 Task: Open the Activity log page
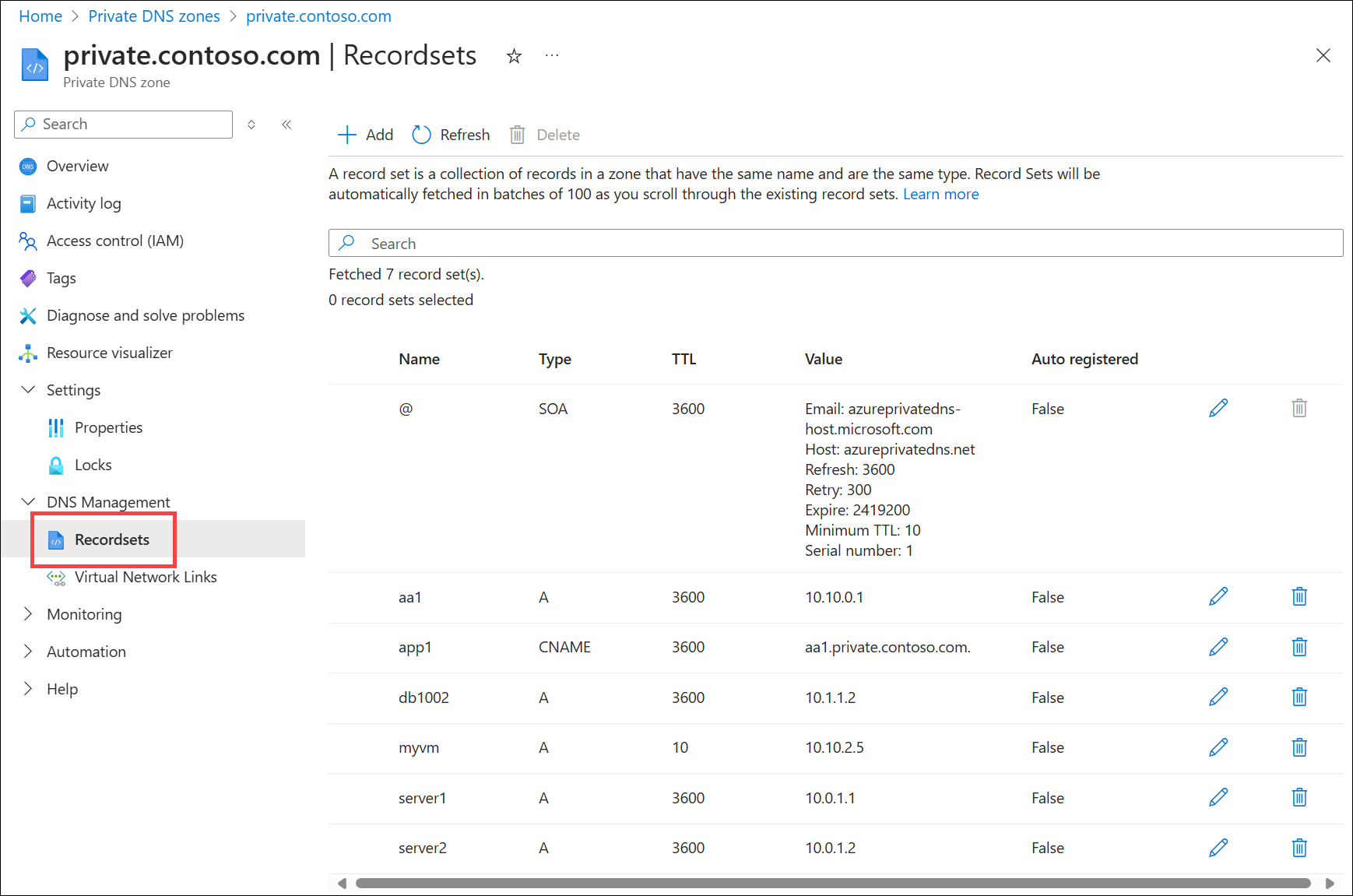coord(83,203)
